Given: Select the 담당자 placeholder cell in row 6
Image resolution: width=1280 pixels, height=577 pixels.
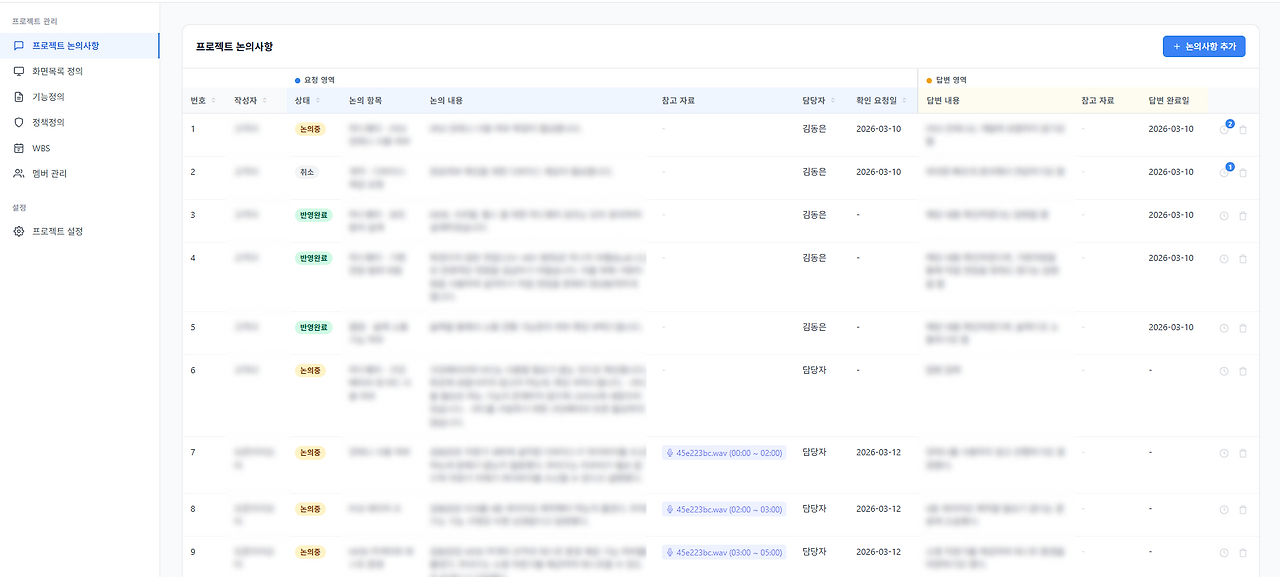Looking at the screenshot, I should tap(814, 370).
